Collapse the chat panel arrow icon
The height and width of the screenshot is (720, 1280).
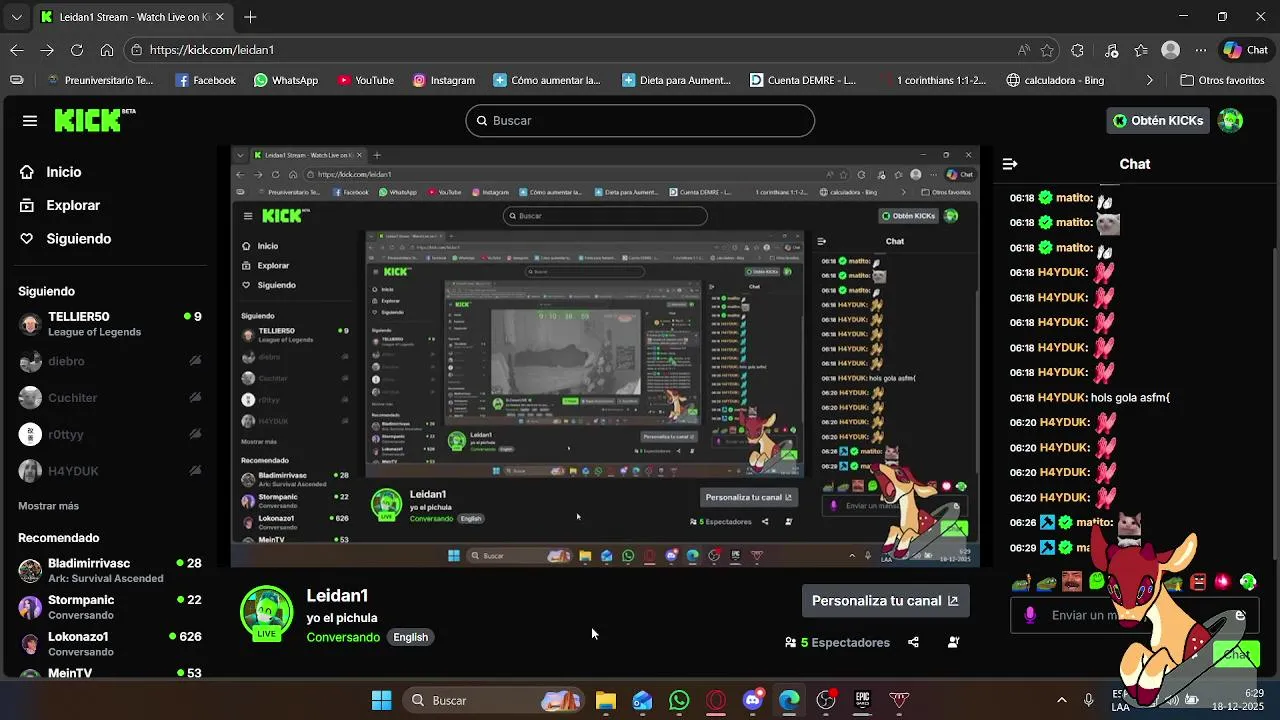click(x=1010, y=164)
